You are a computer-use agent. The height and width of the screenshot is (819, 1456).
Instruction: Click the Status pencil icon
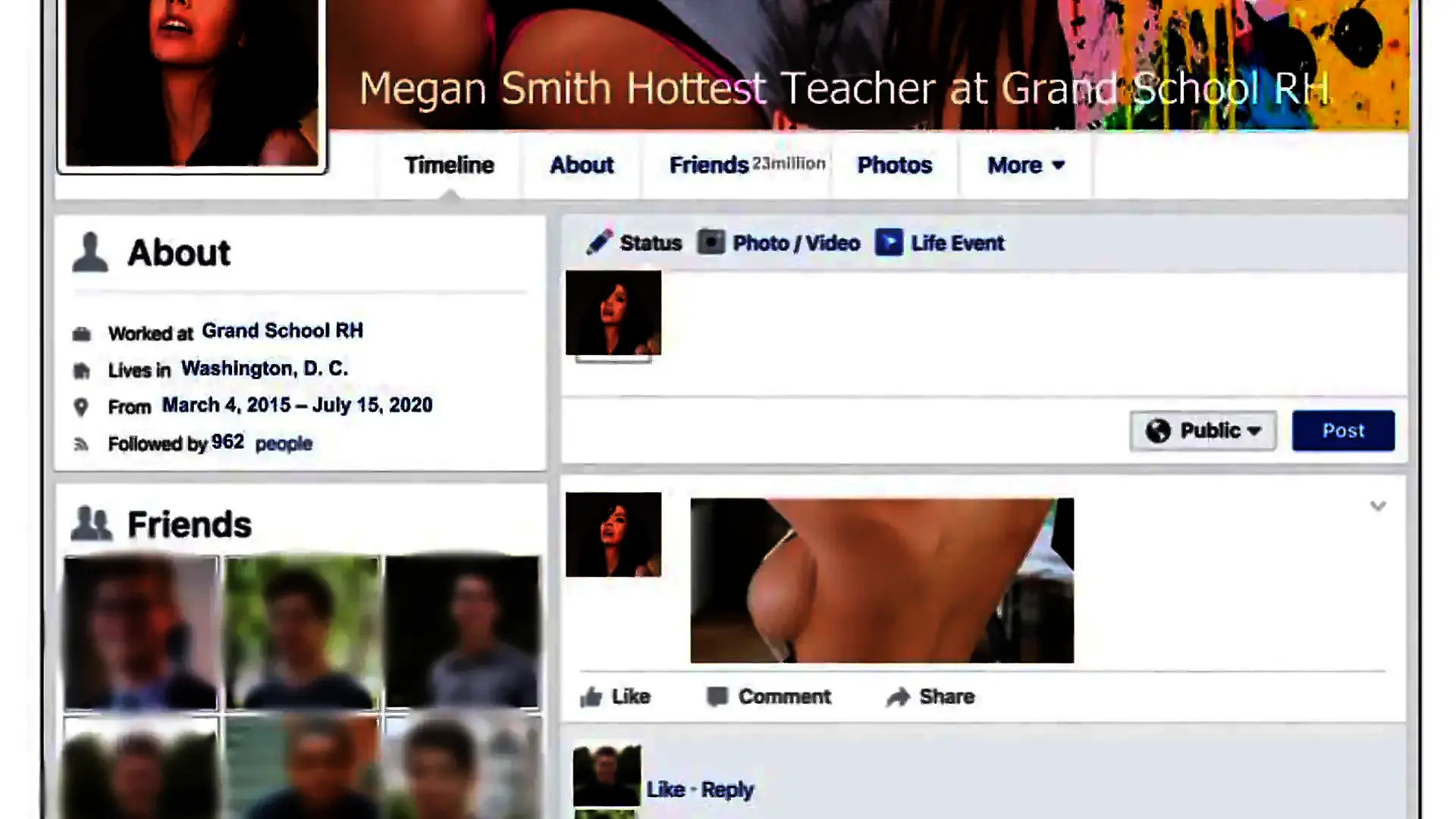[599, 242]
